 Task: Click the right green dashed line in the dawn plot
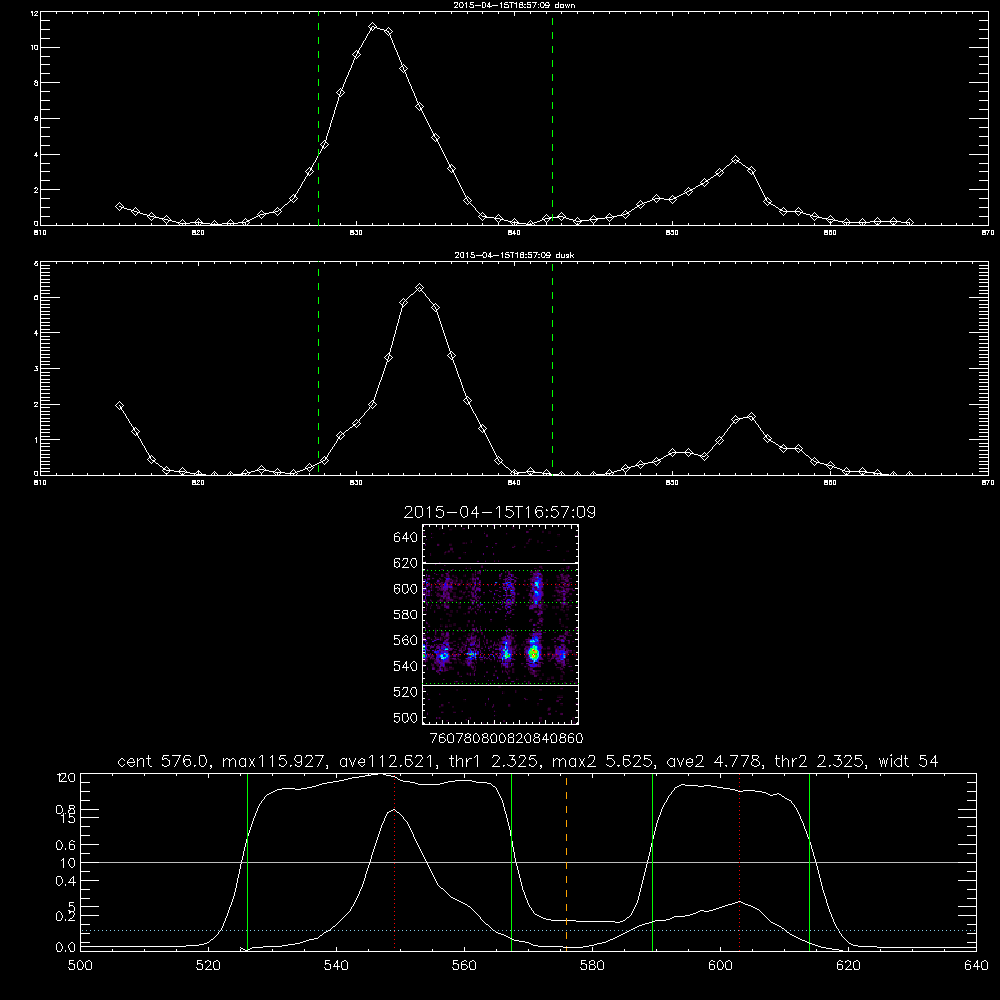(x=552, y=118)
